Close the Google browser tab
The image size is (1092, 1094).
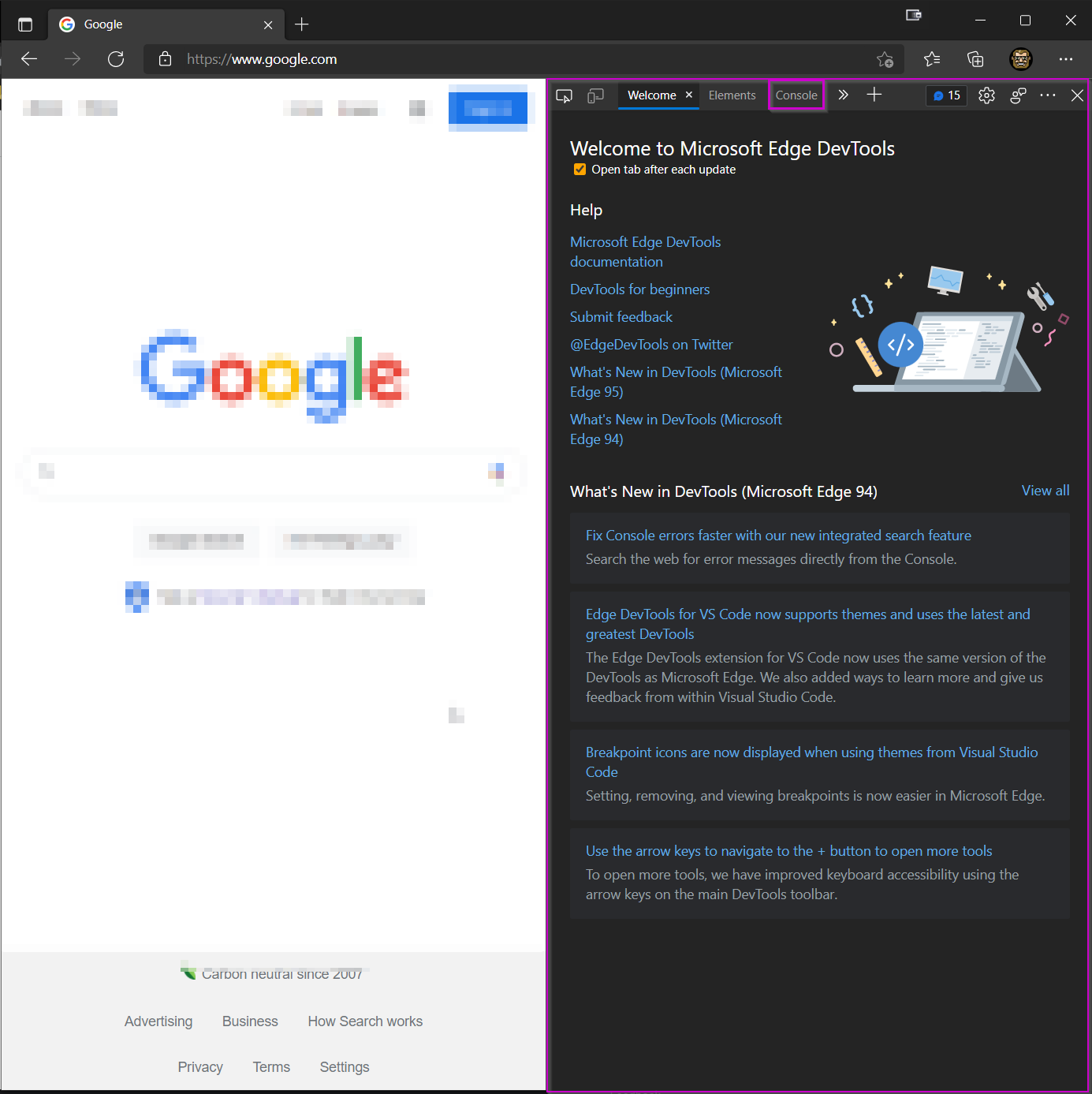click(x=268, y=25)
